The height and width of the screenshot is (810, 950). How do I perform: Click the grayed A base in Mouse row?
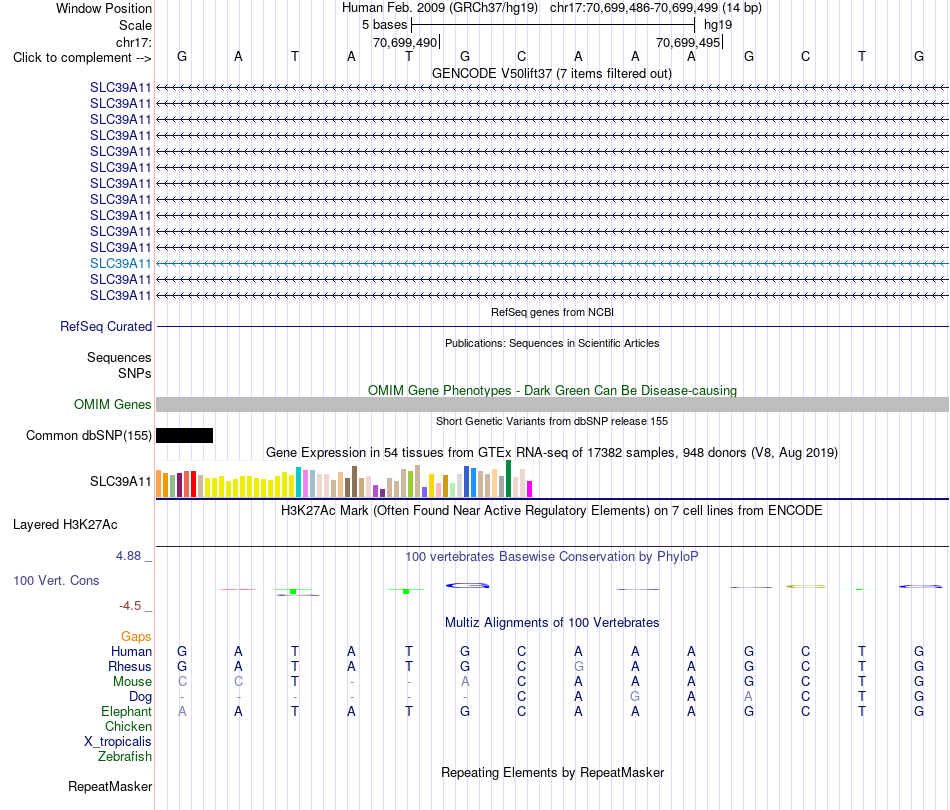click(465, 682)
